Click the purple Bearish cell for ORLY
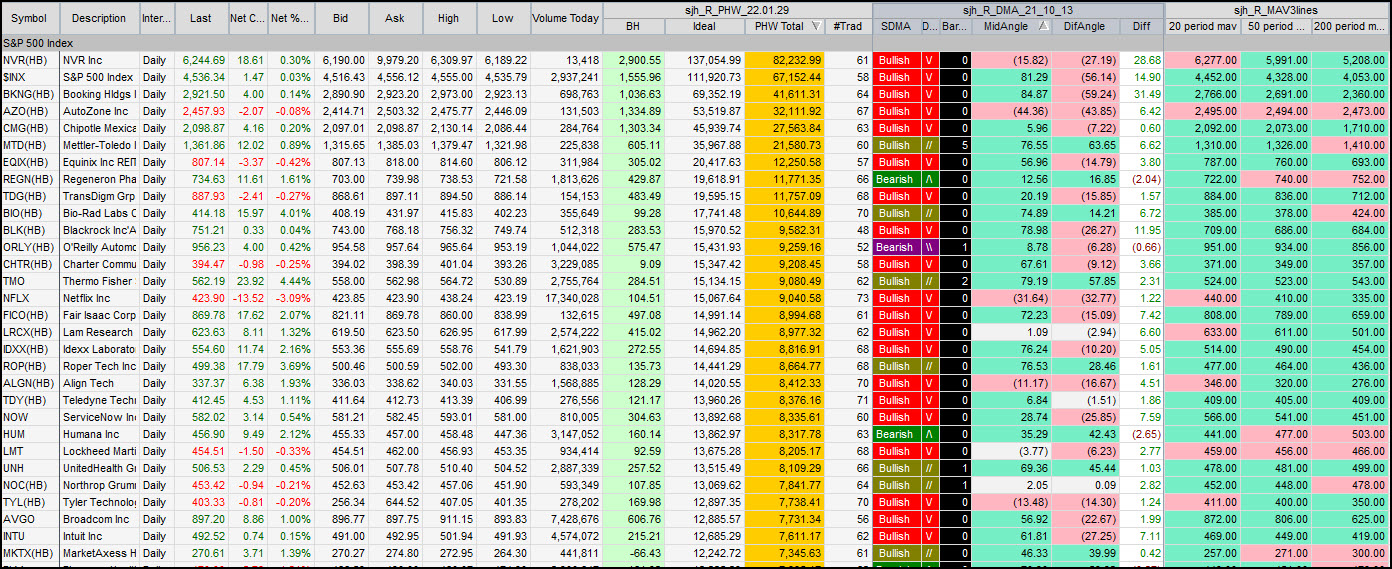 (x=896, y=248)
